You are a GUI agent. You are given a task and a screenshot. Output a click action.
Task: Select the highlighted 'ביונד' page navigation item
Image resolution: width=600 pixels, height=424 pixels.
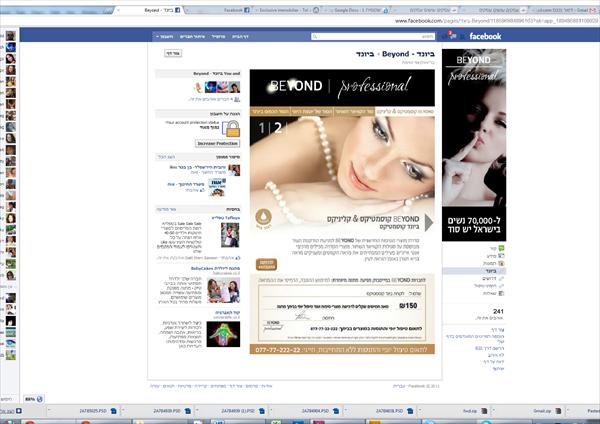[474, 271]
